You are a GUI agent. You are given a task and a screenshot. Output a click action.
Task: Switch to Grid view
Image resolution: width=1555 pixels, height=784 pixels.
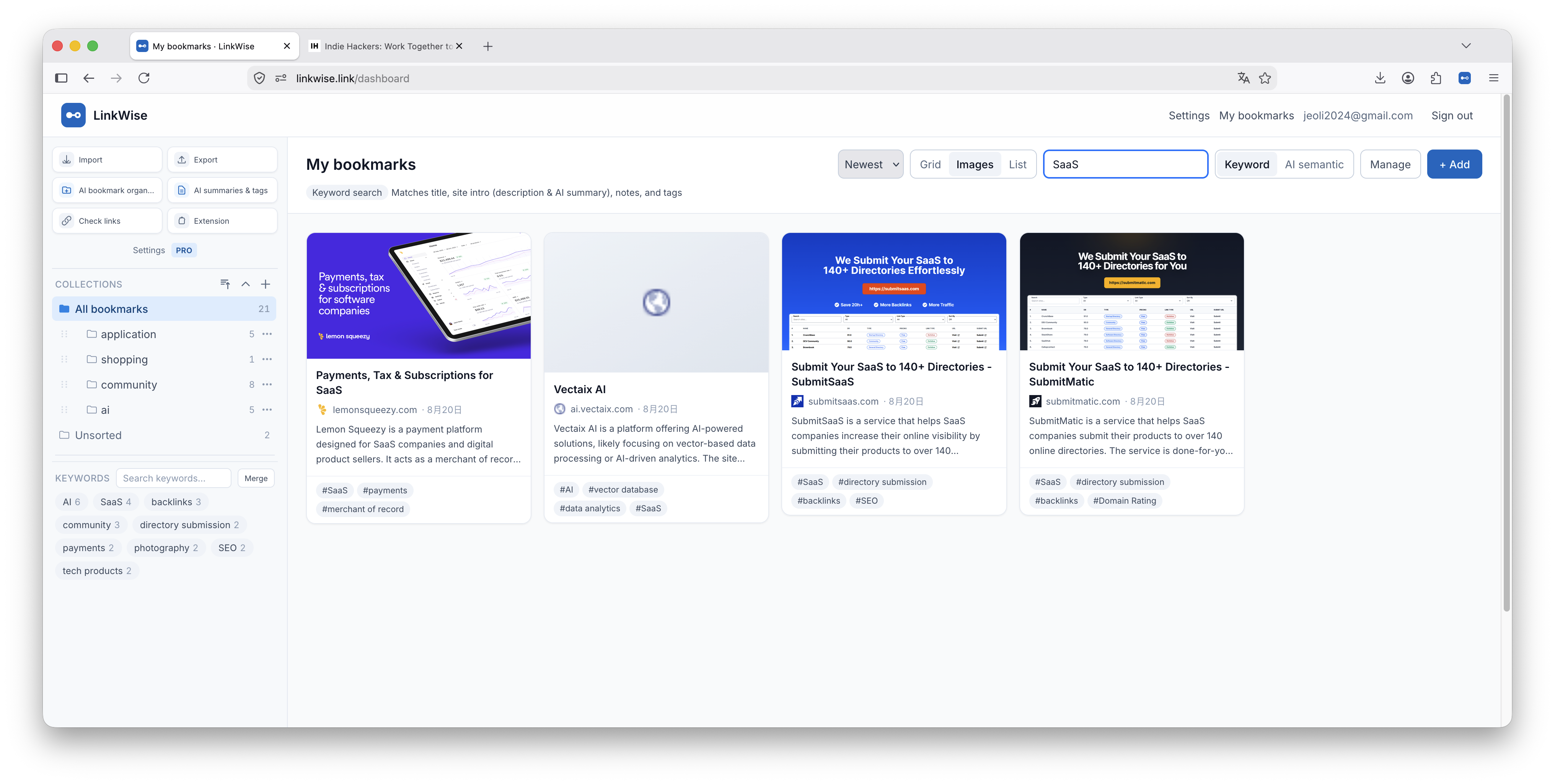930,164
